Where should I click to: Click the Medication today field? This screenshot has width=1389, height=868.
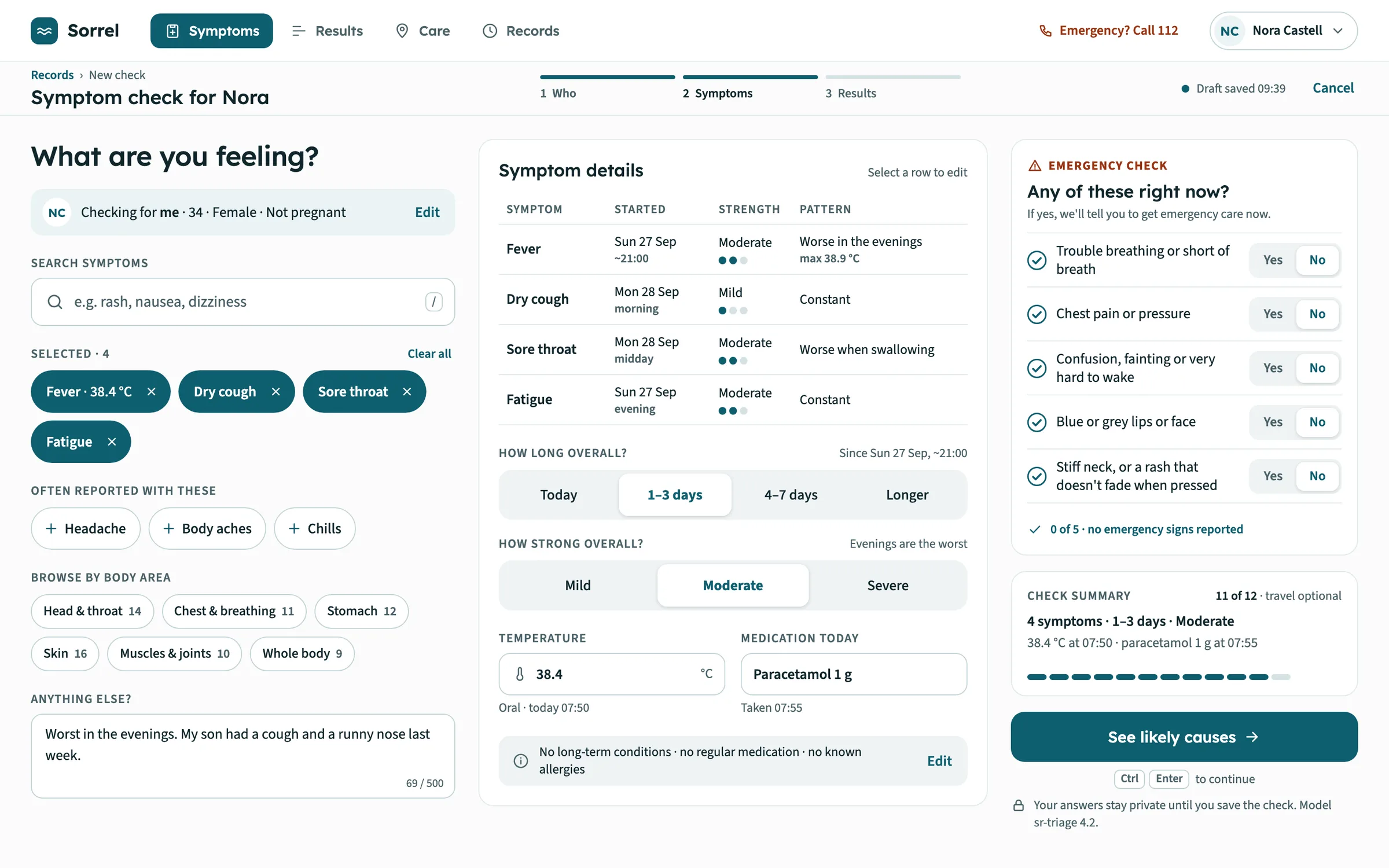[854, 674]
